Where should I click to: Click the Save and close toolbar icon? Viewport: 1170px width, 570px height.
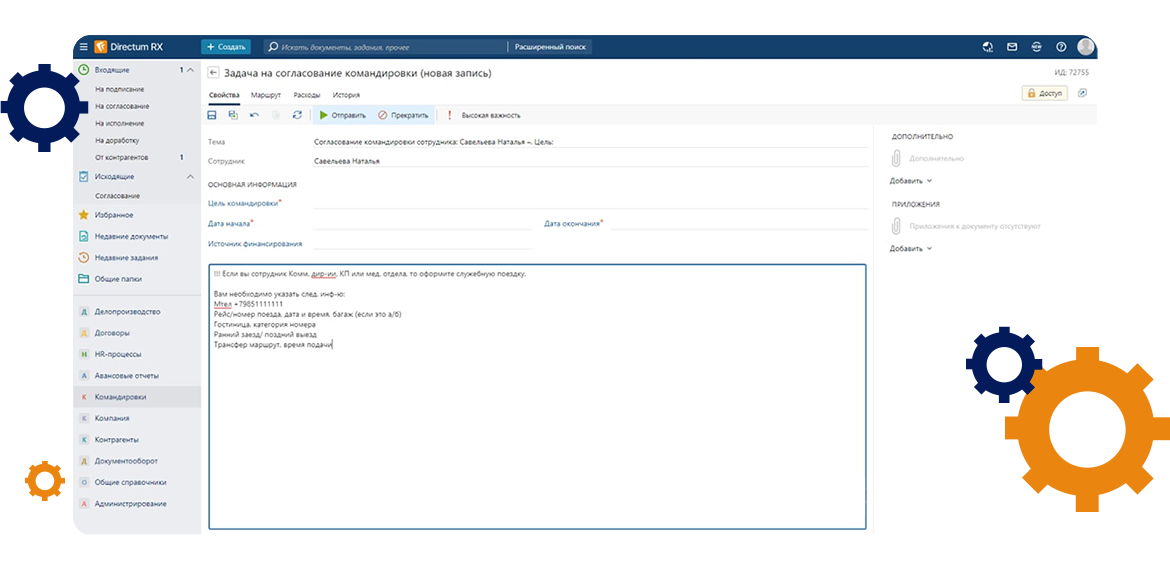(x=233, y=115)
